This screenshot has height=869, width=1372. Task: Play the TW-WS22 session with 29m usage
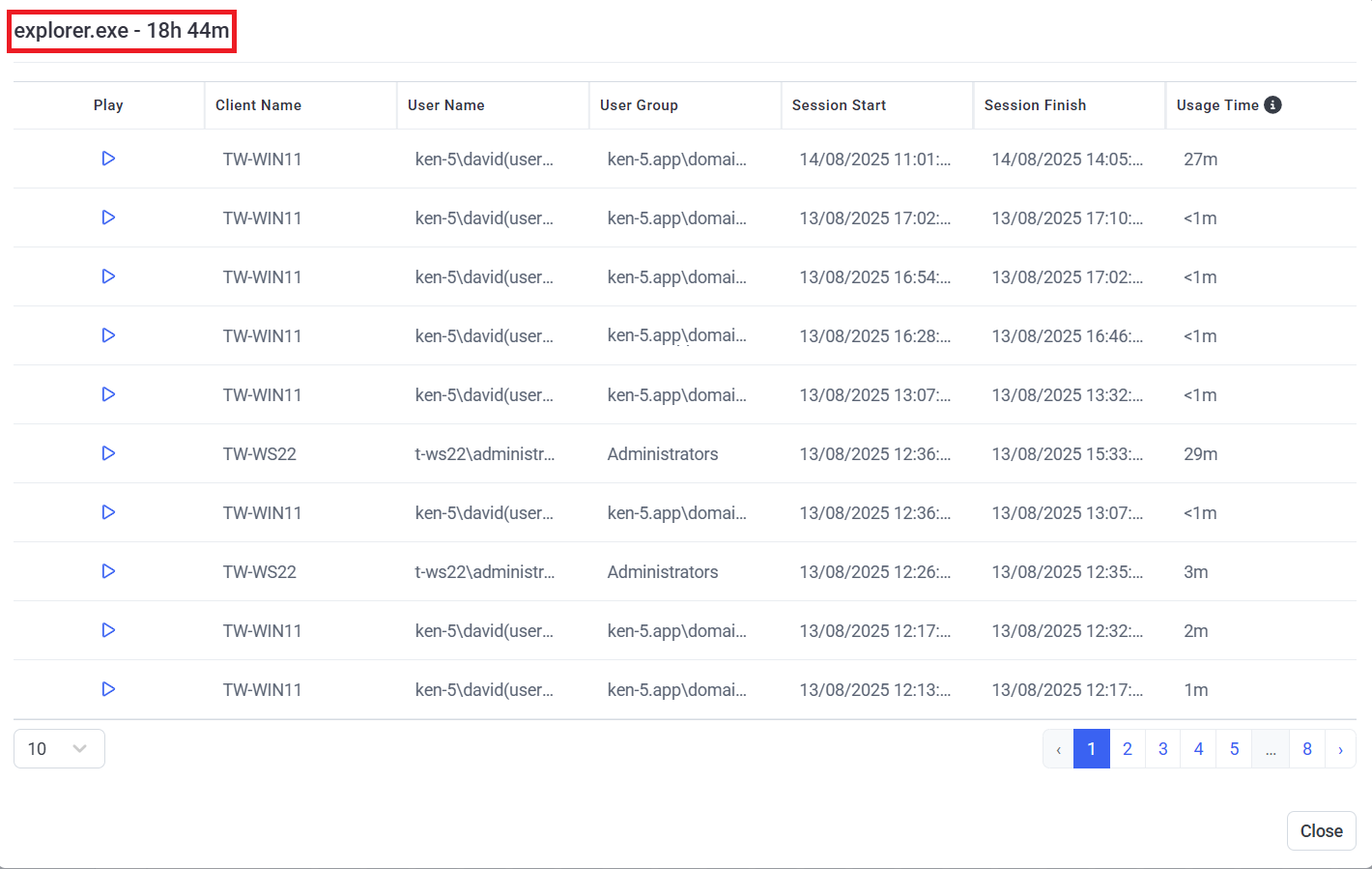click(x=108, y=453)
